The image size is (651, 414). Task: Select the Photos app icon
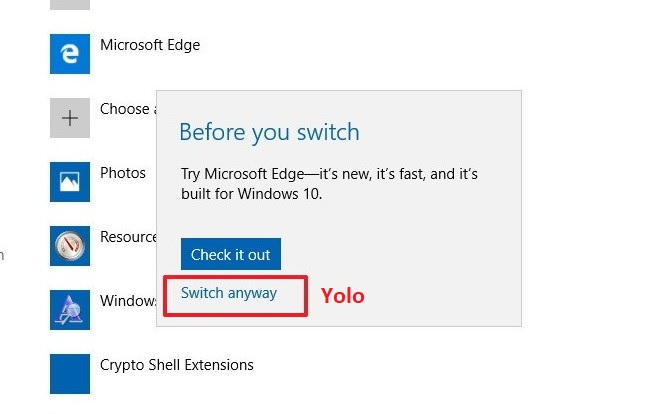point(70,182)
